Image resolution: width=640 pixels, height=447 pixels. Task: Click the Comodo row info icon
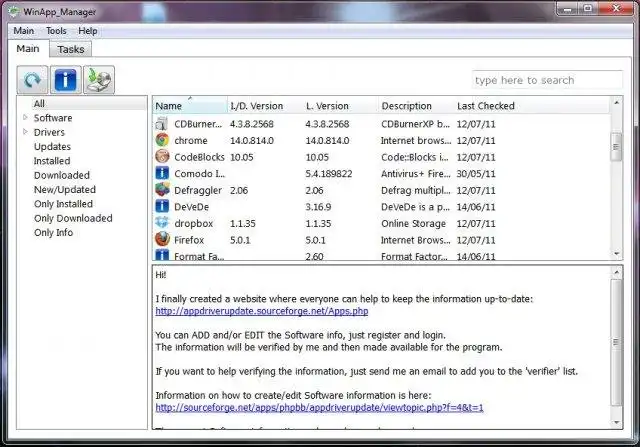[x=162, y=173]
